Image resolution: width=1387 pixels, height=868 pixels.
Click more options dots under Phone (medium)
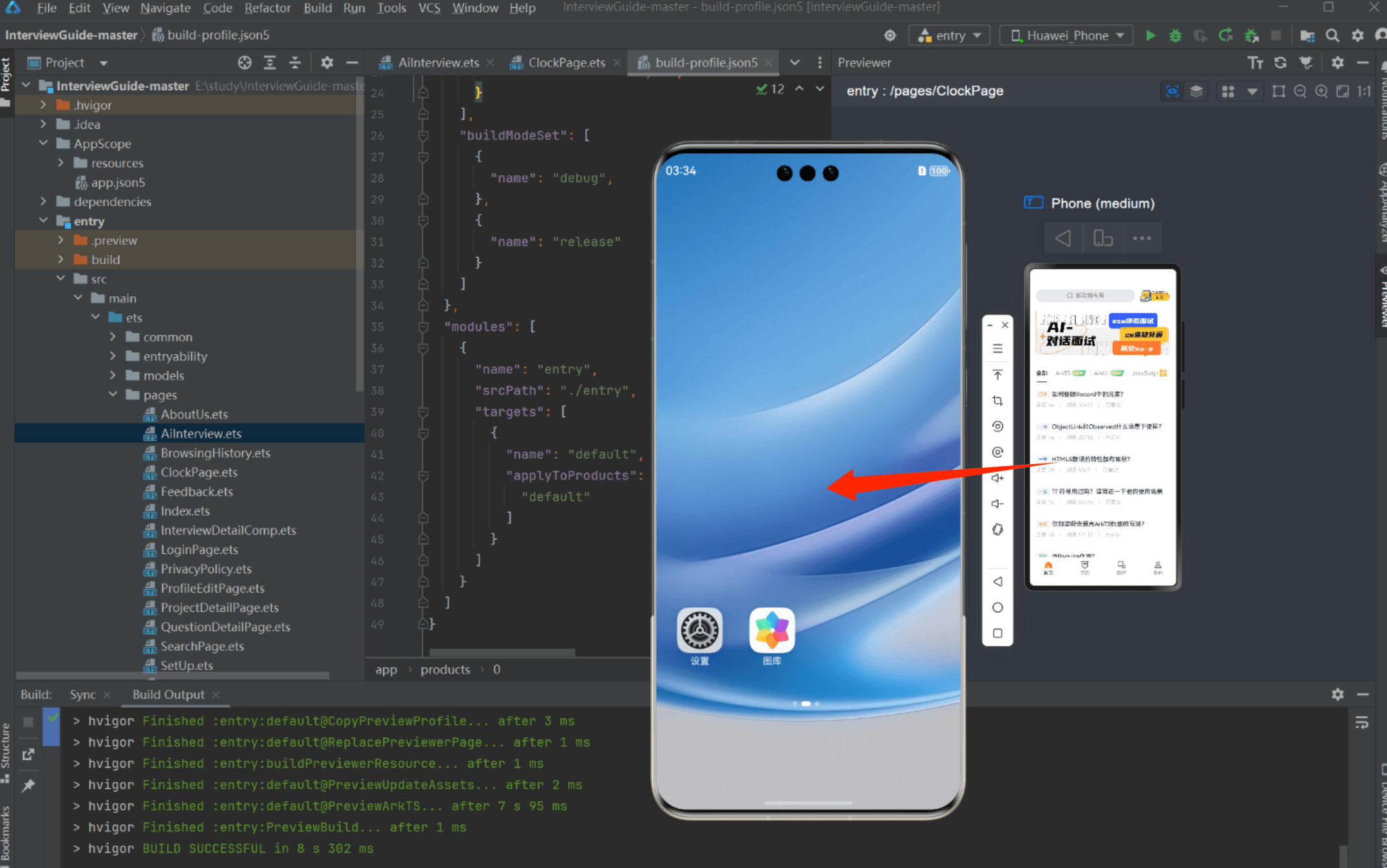point(1142,238)
